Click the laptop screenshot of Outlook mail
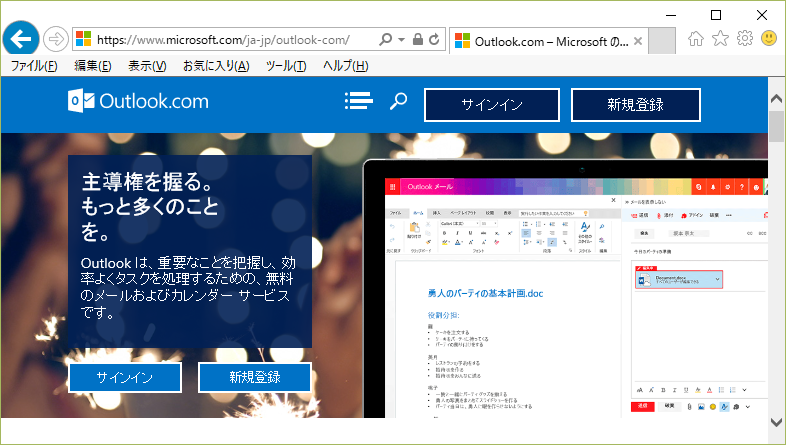 [x=566, y=289]
